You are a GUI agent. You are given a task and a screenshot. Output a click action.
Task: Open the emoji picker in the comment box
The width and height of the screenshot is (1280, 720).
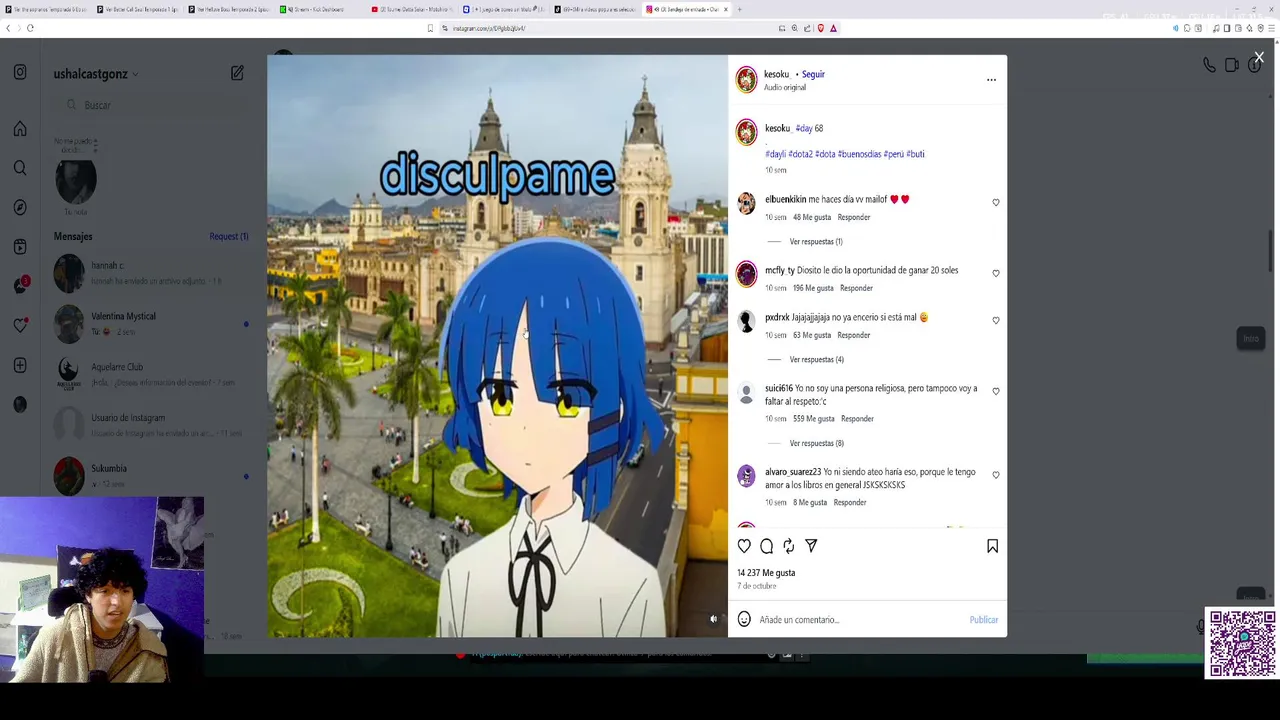coord(744,620)
